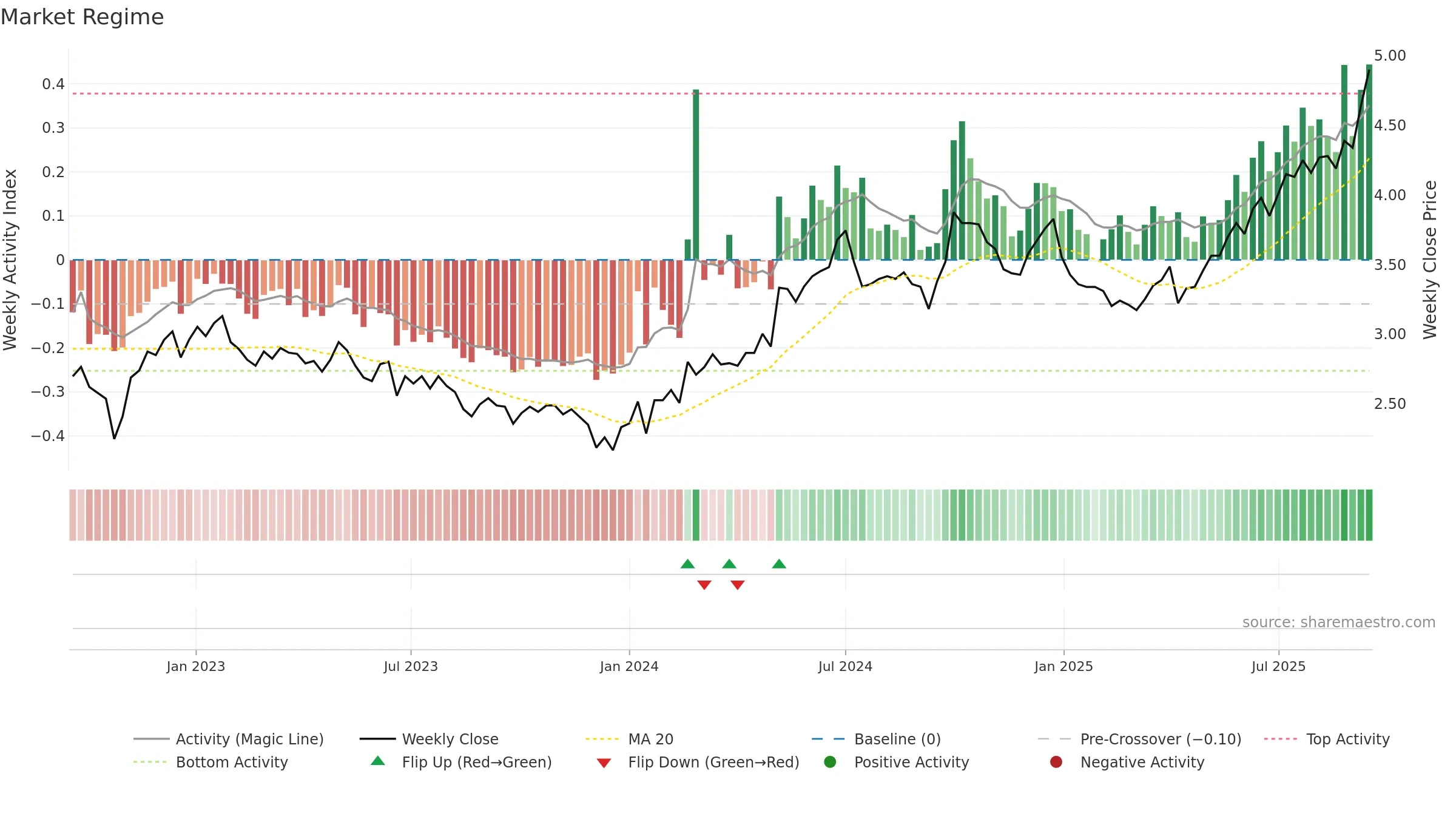The width and height of the screenshot is (1456, 819).
Task: Click the Jul 2023 axis label
Action: click(411, 666)
